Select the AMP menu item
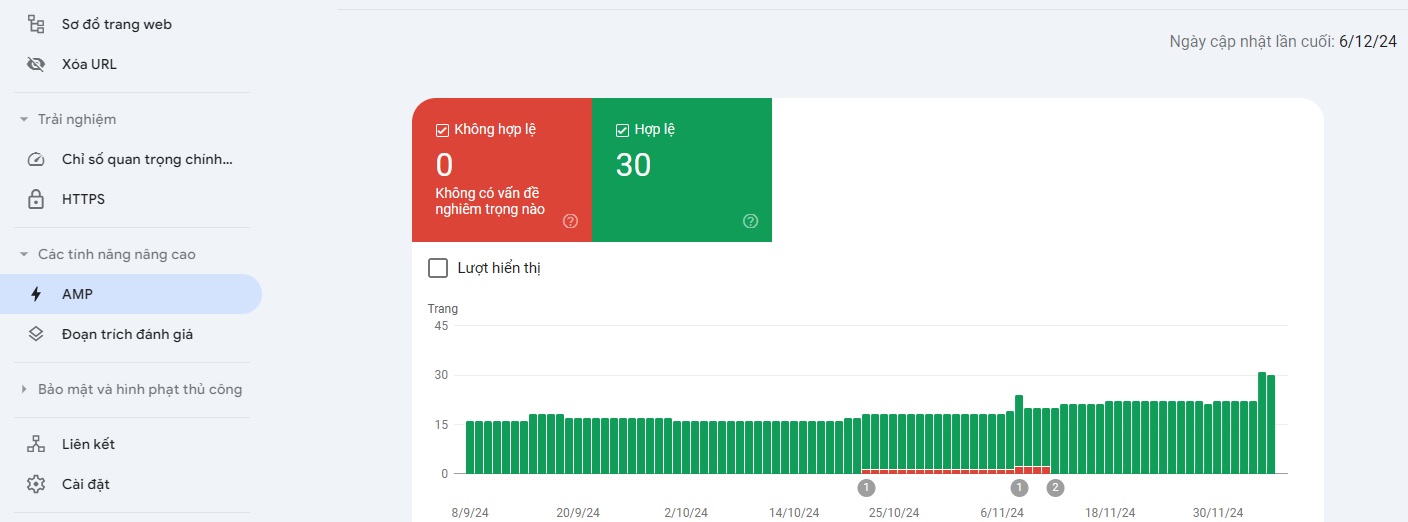1408x522 pixels. pyautogui.click(x=131, y=294)
